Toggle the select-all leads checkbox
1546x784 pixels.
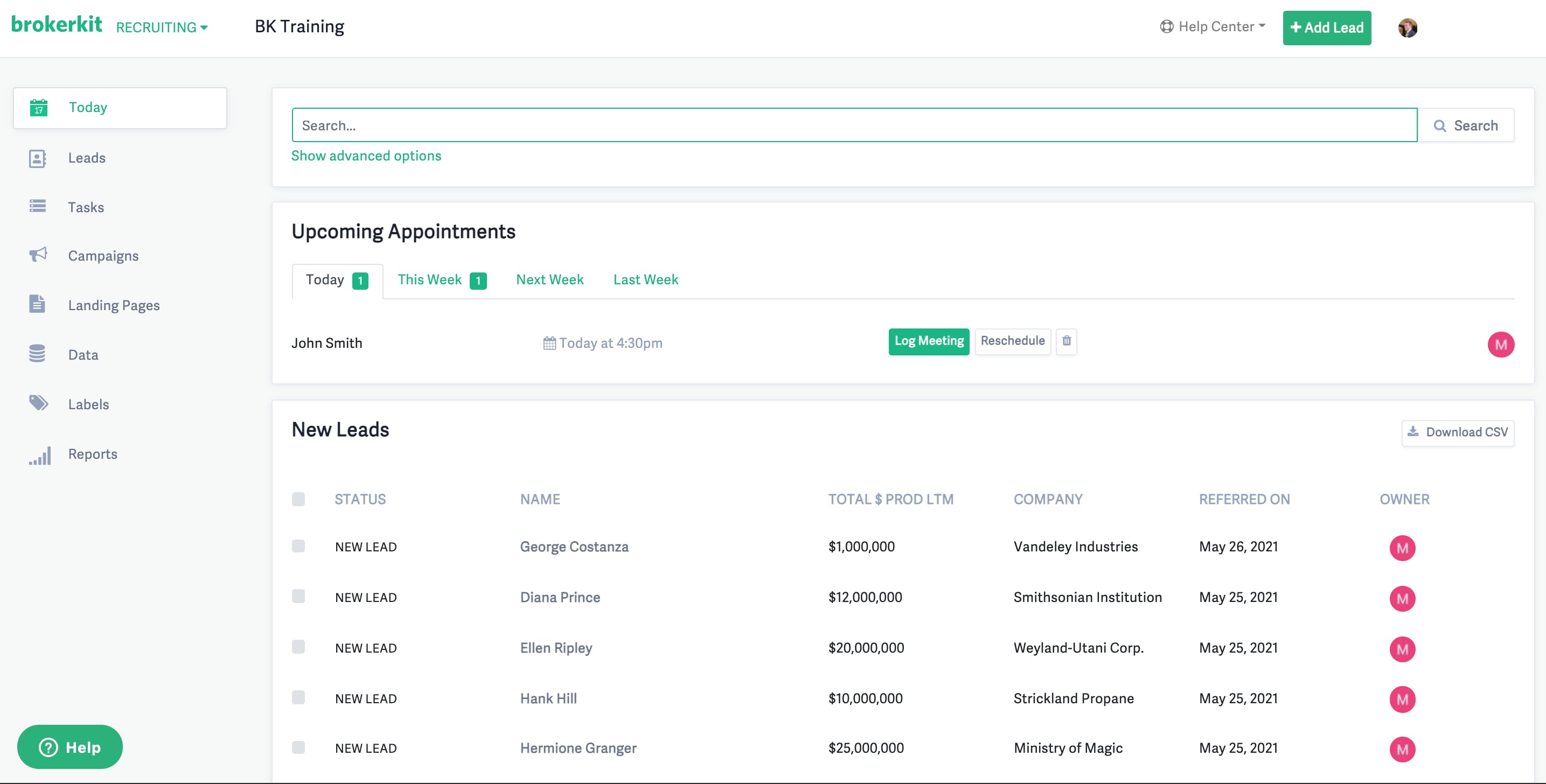pyautogui.click(x=298, y=499)
